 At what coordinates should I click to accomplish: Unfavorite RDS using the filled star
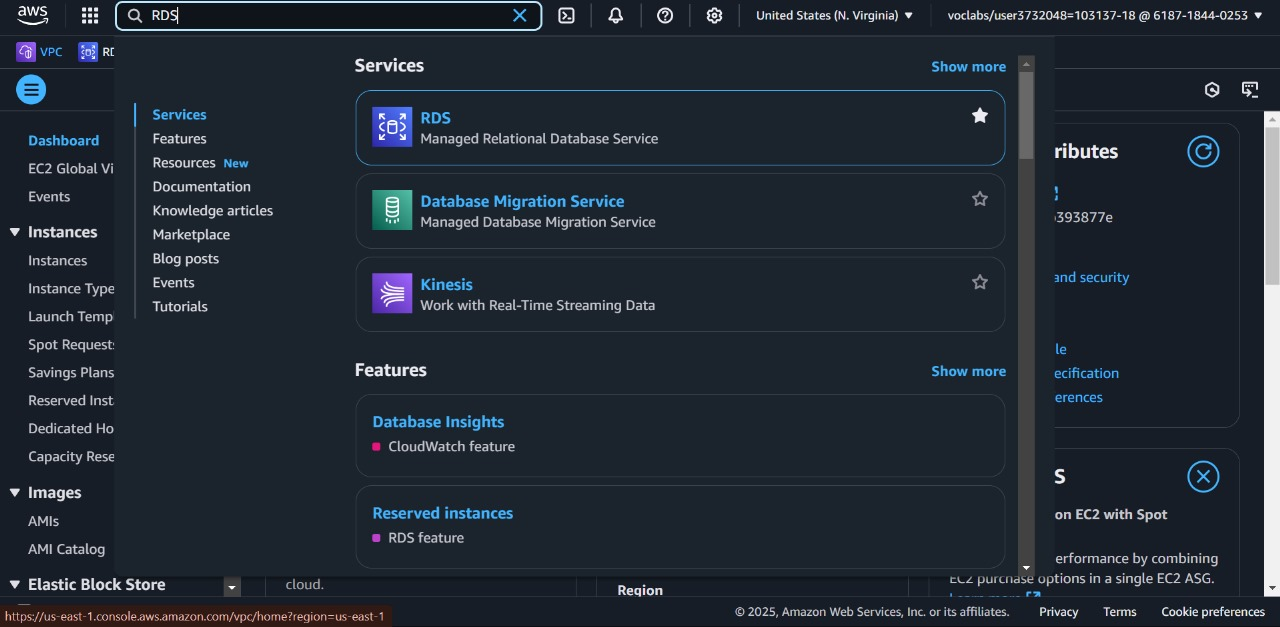[980, 116]
